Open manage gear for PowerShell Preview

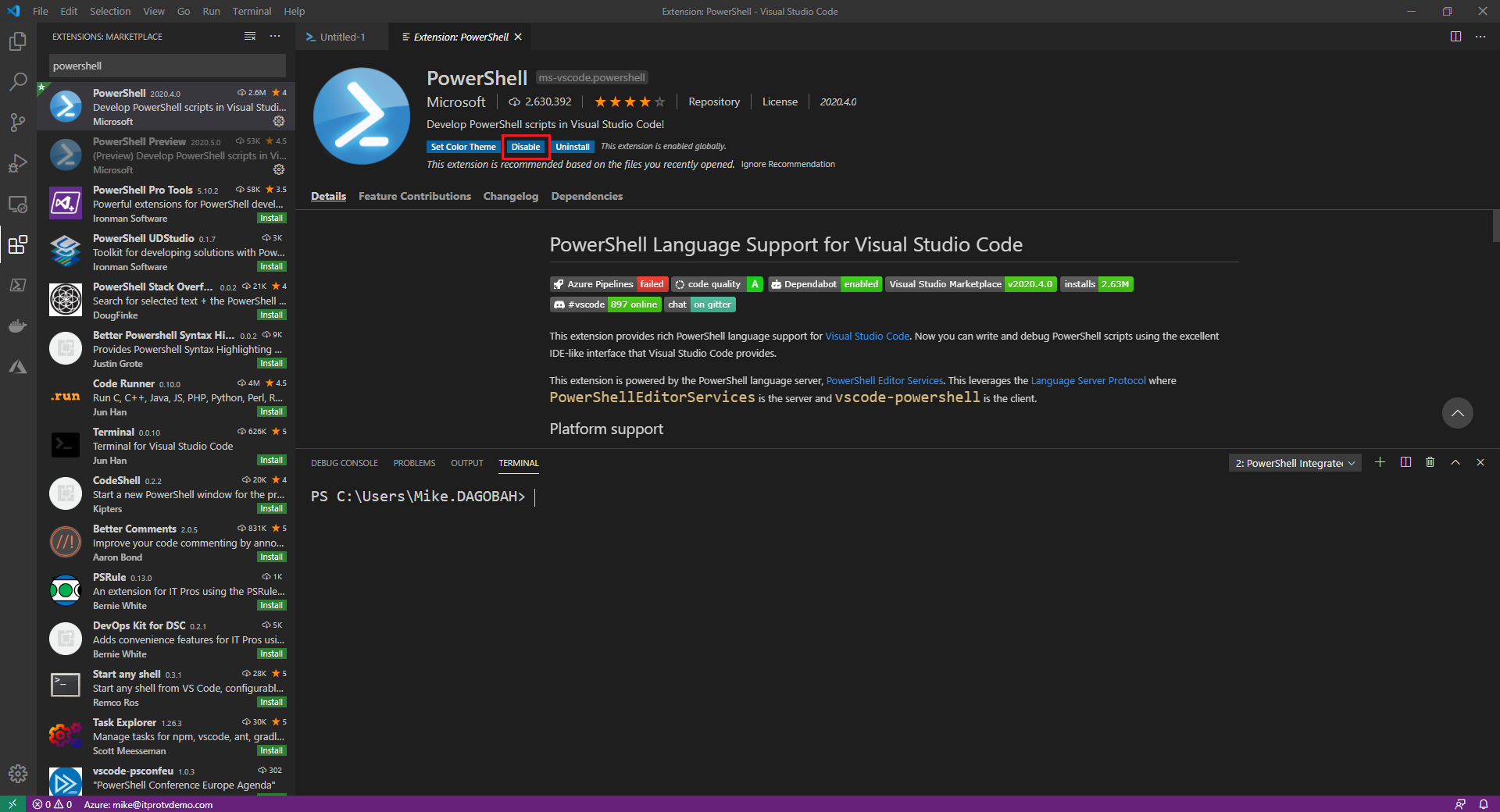coord(279,169)
